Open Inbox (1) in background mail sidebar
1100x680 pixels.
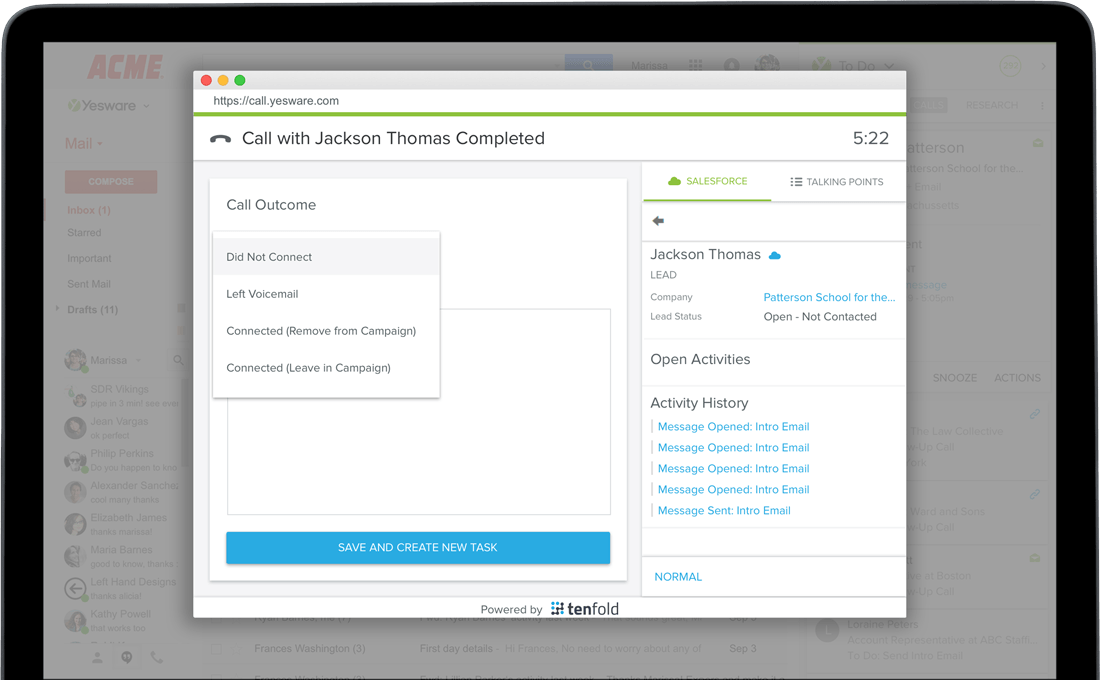coord(89,210)
